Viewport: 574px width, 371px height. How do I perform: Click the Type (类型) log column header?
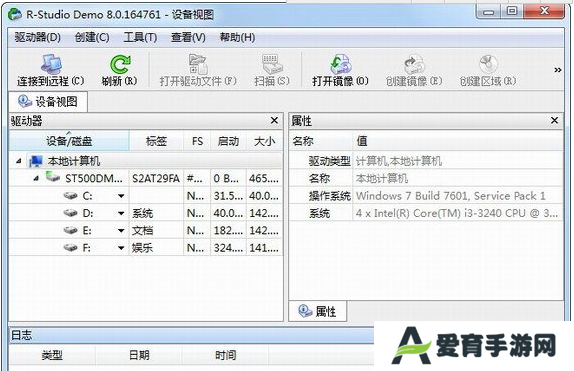pyautogui.click(x=52, y=355)
